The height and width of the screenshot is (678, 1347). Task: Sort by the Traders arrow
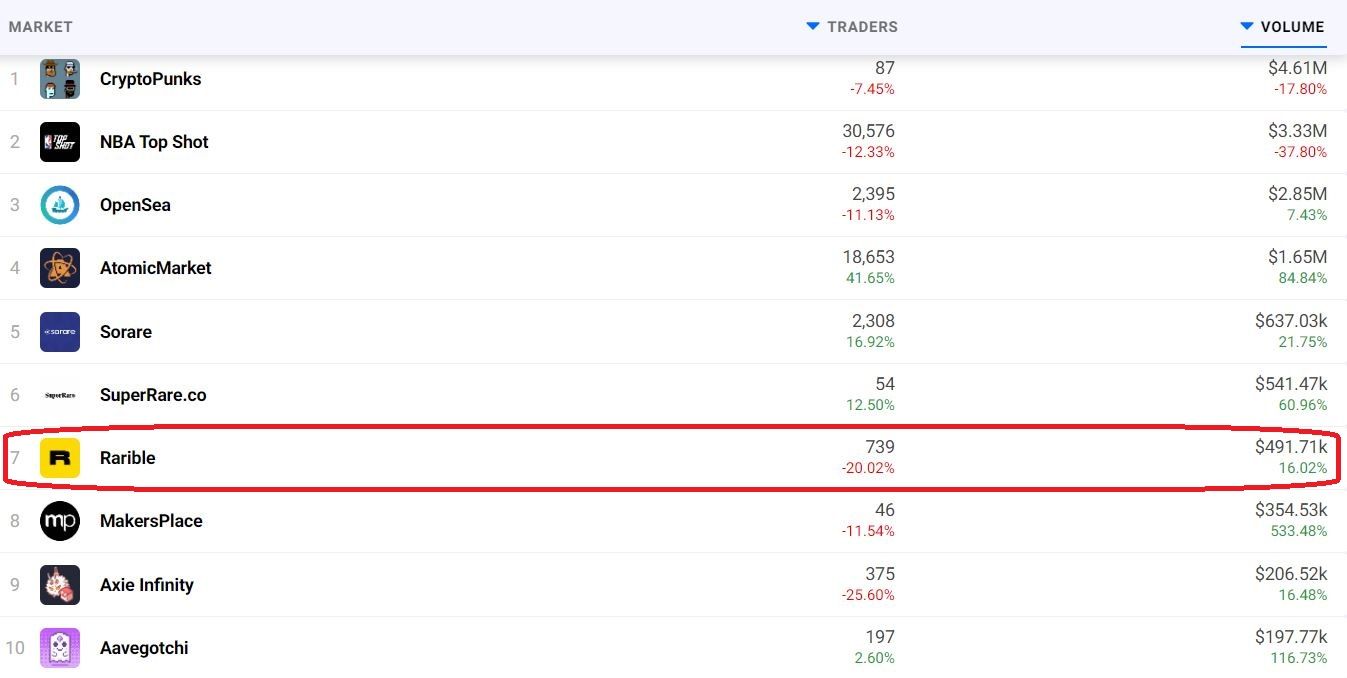tap(813, 26)
